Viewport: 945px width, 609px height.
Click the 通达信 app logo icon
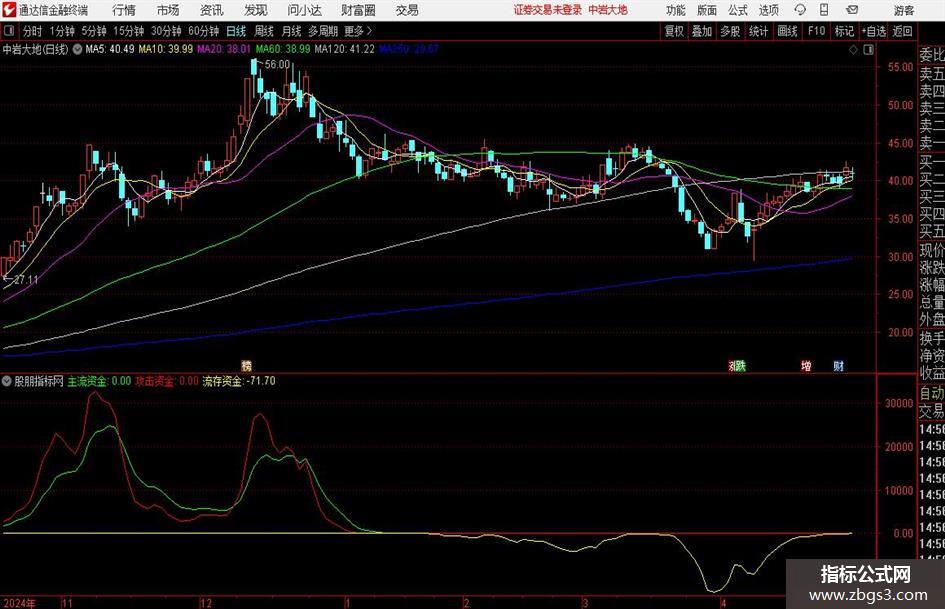[9, 10]
